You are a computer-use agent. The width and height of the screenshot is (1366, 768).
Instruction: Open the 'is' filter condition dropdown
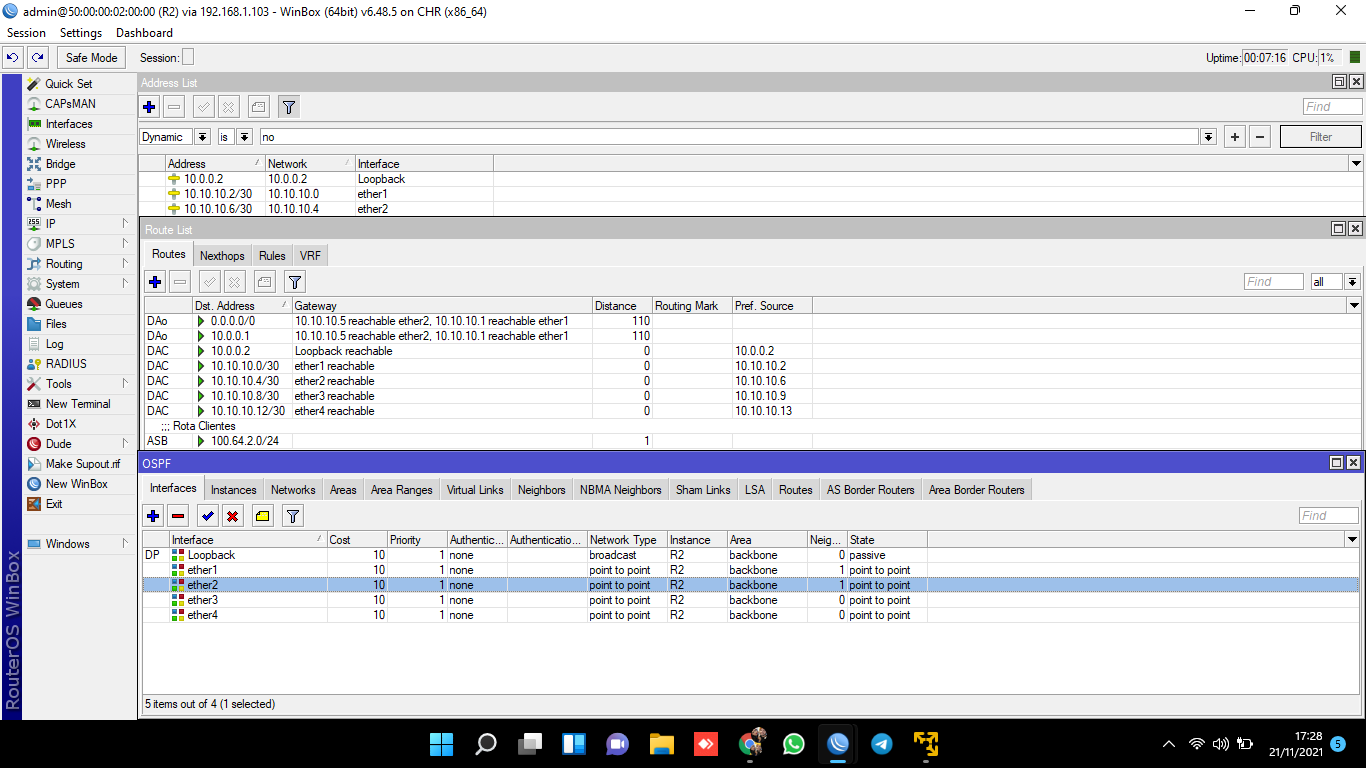click(x=244, y=137)
